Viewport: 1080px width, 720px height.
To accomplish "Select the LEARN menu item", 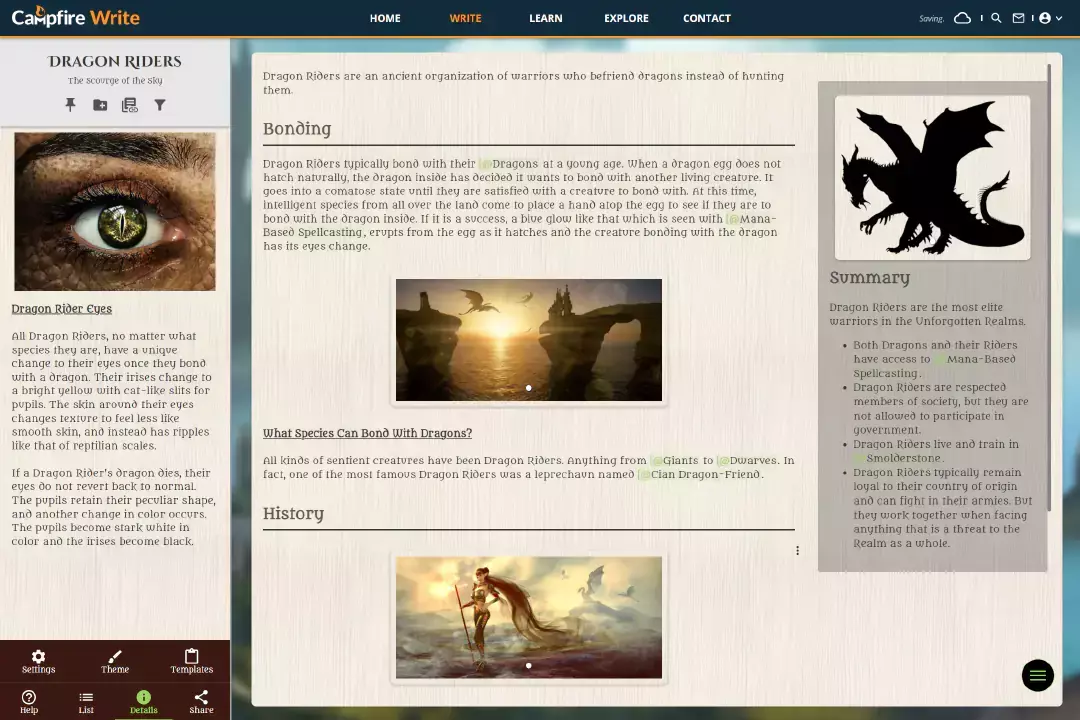I will 545,18.
